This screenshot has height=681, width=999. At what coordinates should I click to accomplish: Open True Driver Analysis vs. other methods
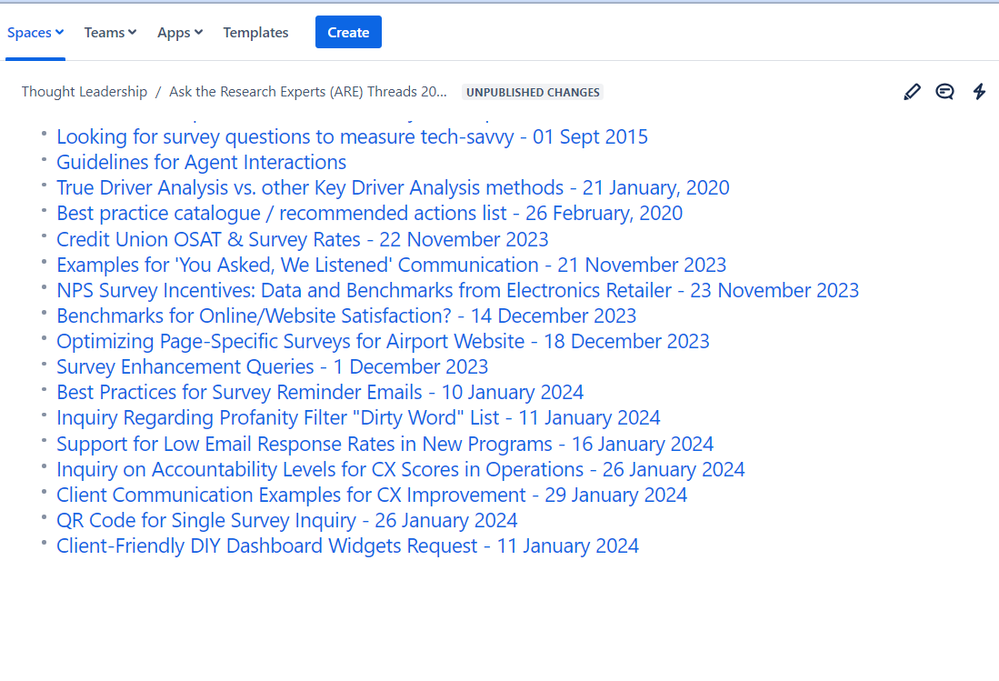coord(393,187)
